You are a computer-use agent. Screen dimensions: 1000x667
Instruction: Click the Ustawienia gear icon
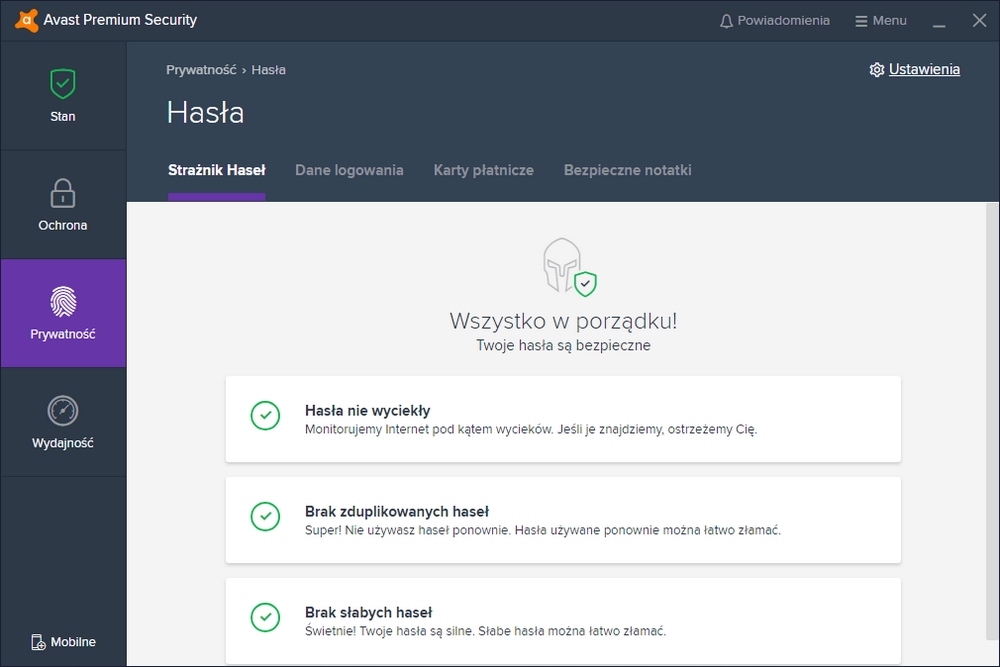[877, 70]
